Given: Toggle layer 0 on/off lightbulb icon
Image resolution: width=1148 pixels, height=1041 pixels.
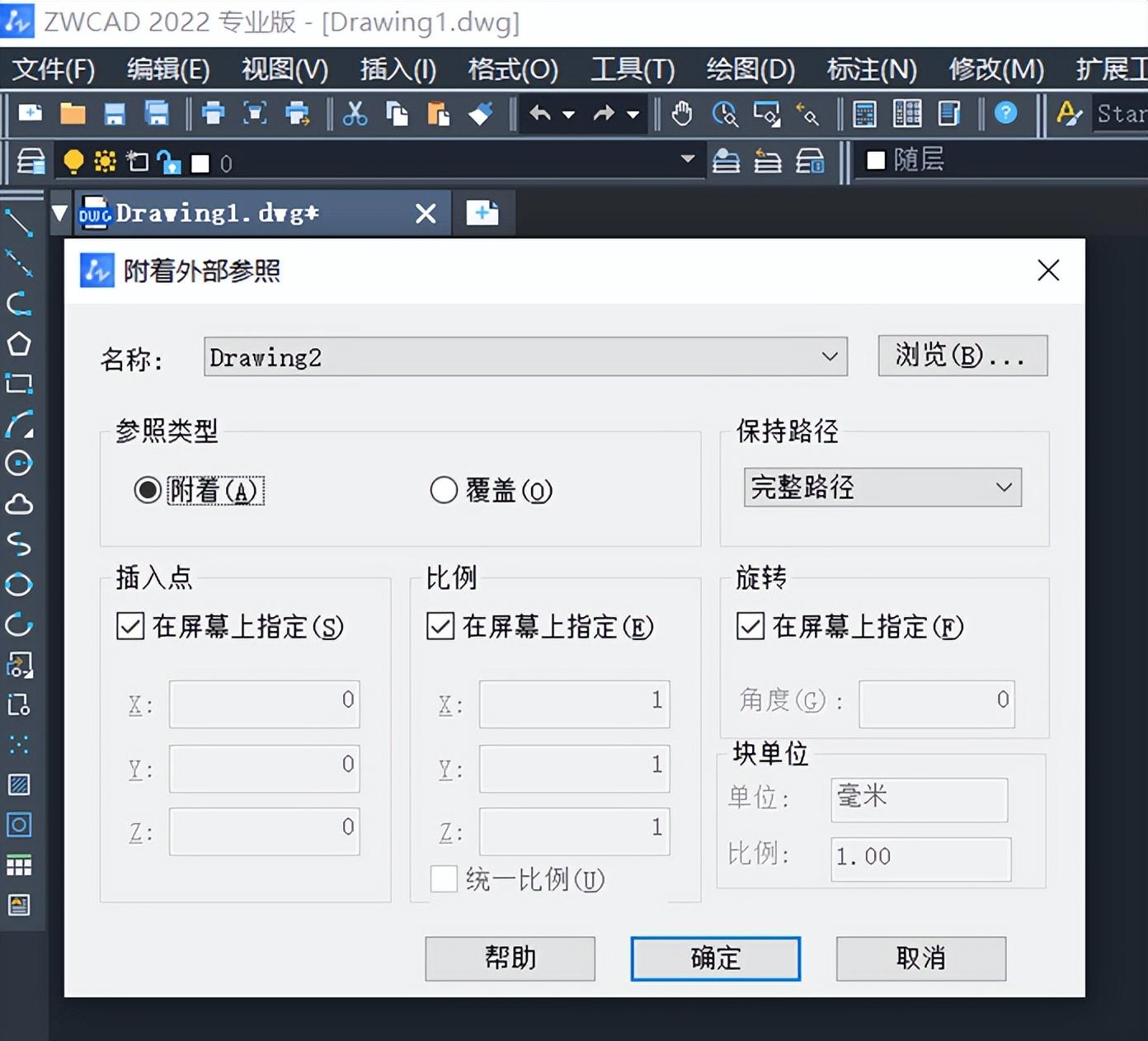Looking at the screenshot, I should [73, 161].
